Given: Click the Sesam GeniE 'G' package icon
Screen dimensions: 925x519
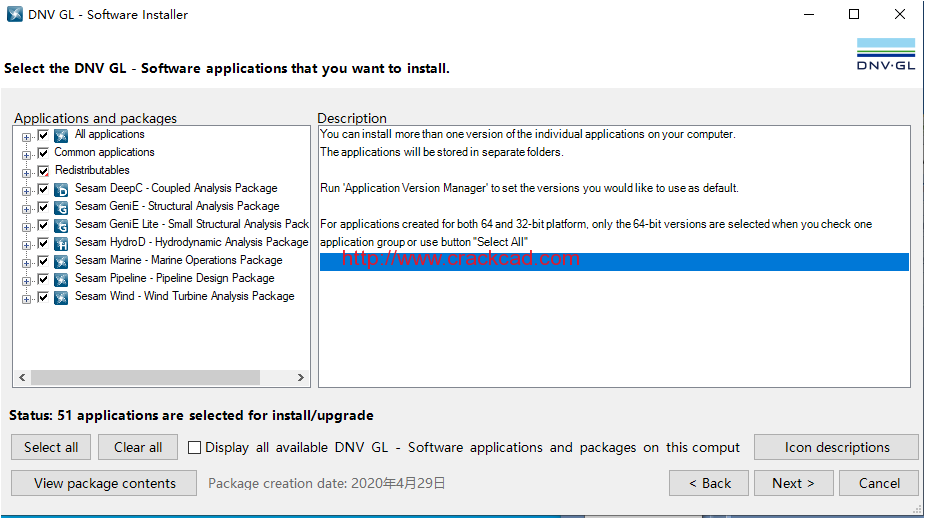Looking at the screenshot, I should [x=61, y=208].
